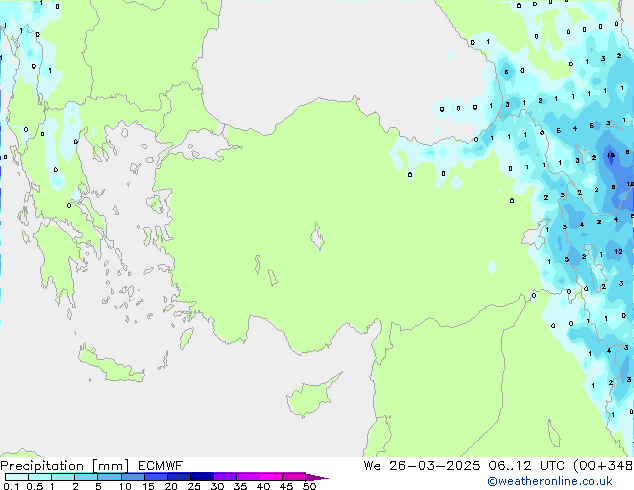This screenshot has height=490, width=634.
Task: Click the 30–35 mm purple legend swatch
Action: click(x=225, y=477)
